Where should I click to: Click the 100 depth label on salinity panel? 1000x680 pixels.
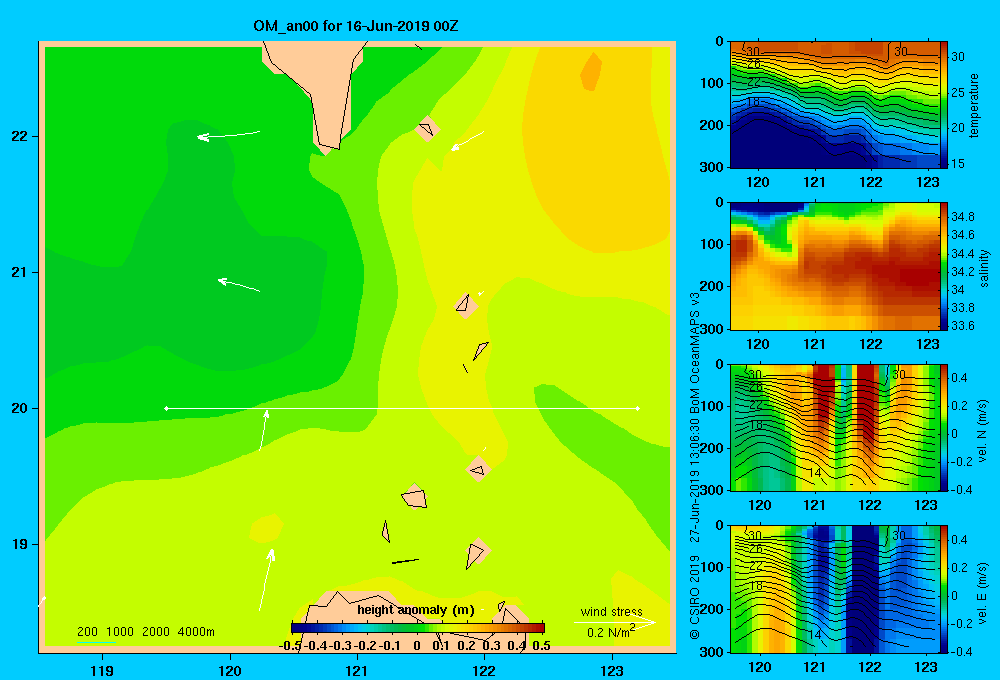tap(712, 244)
